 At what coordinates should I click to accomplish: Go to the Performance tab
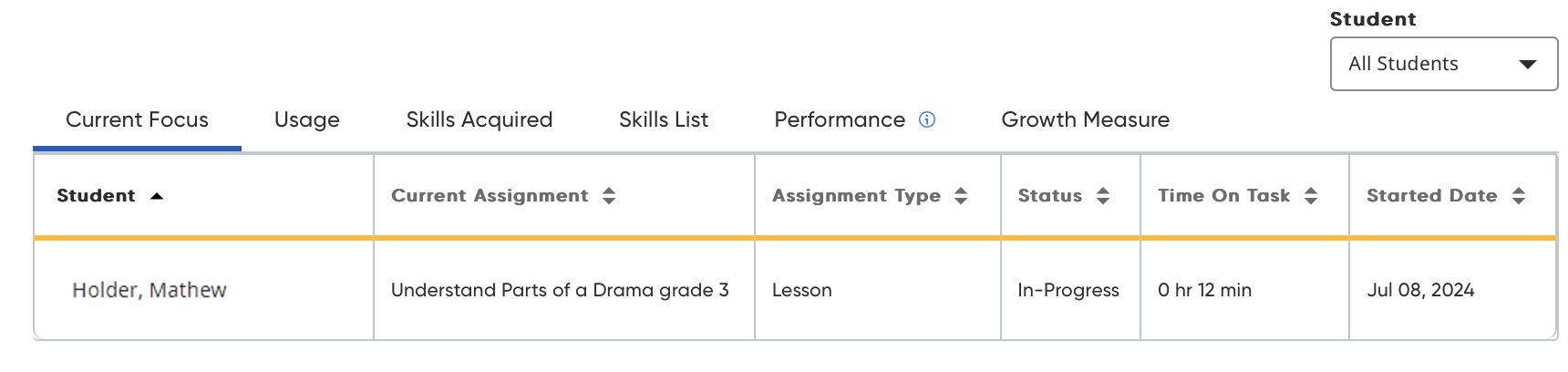pyautogui.click(x=840, y=119)
